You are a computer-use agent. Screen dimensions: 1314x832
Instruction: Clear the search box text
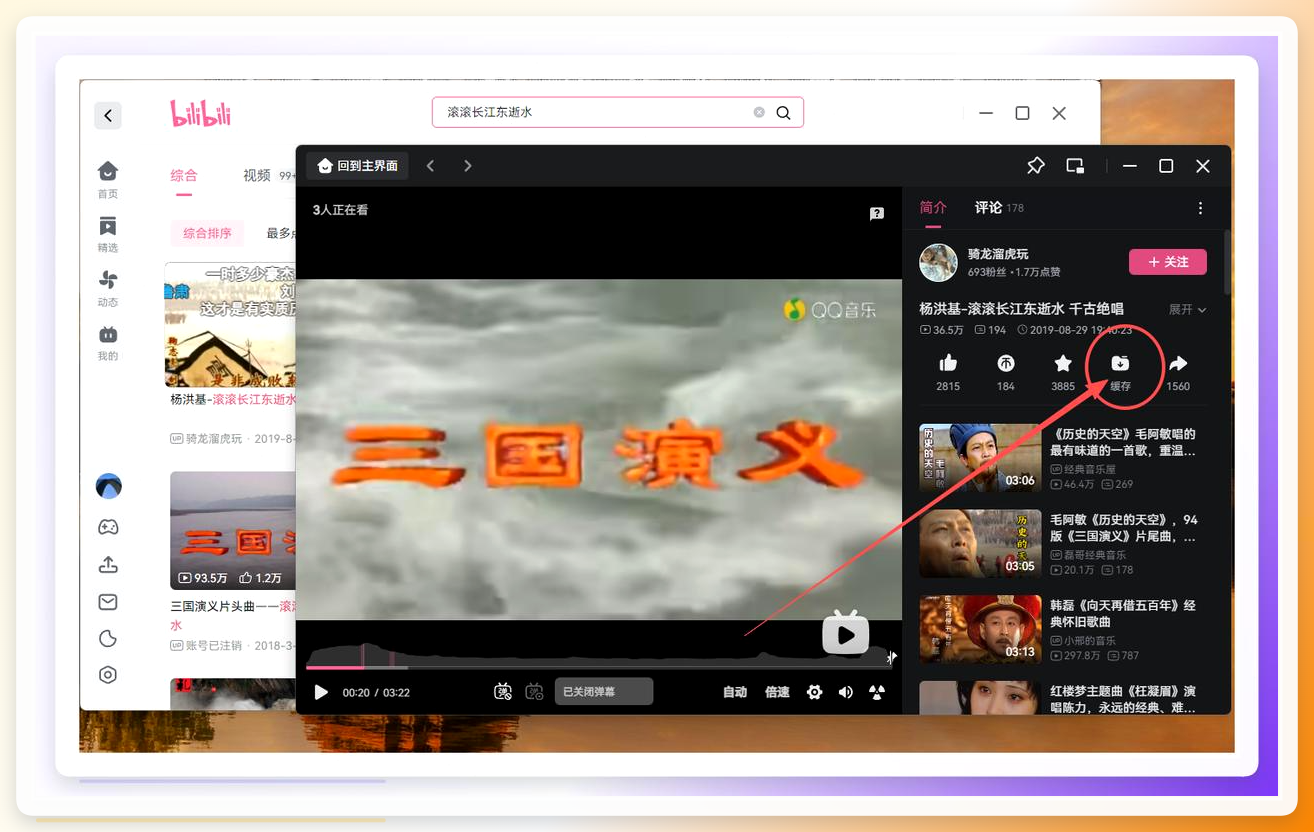coord(759,112)
